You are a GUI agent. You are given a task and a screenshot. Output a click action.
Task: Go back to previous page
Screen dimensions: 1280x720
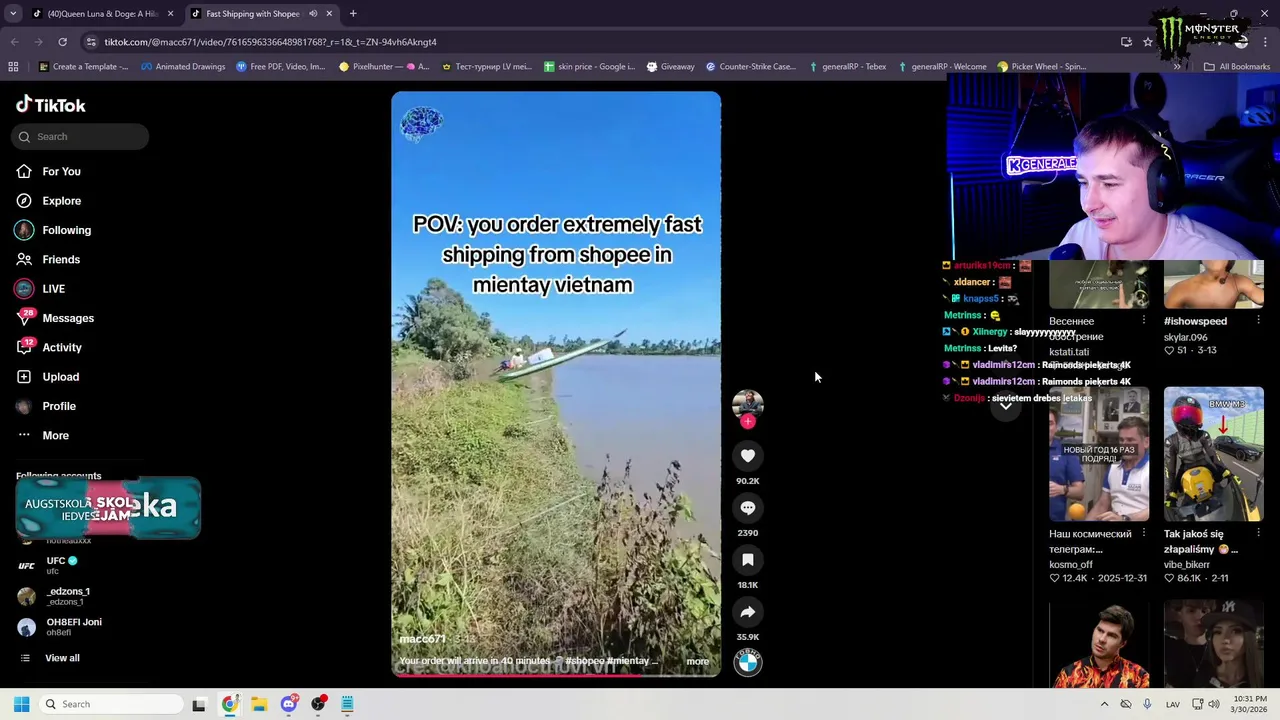14,42
